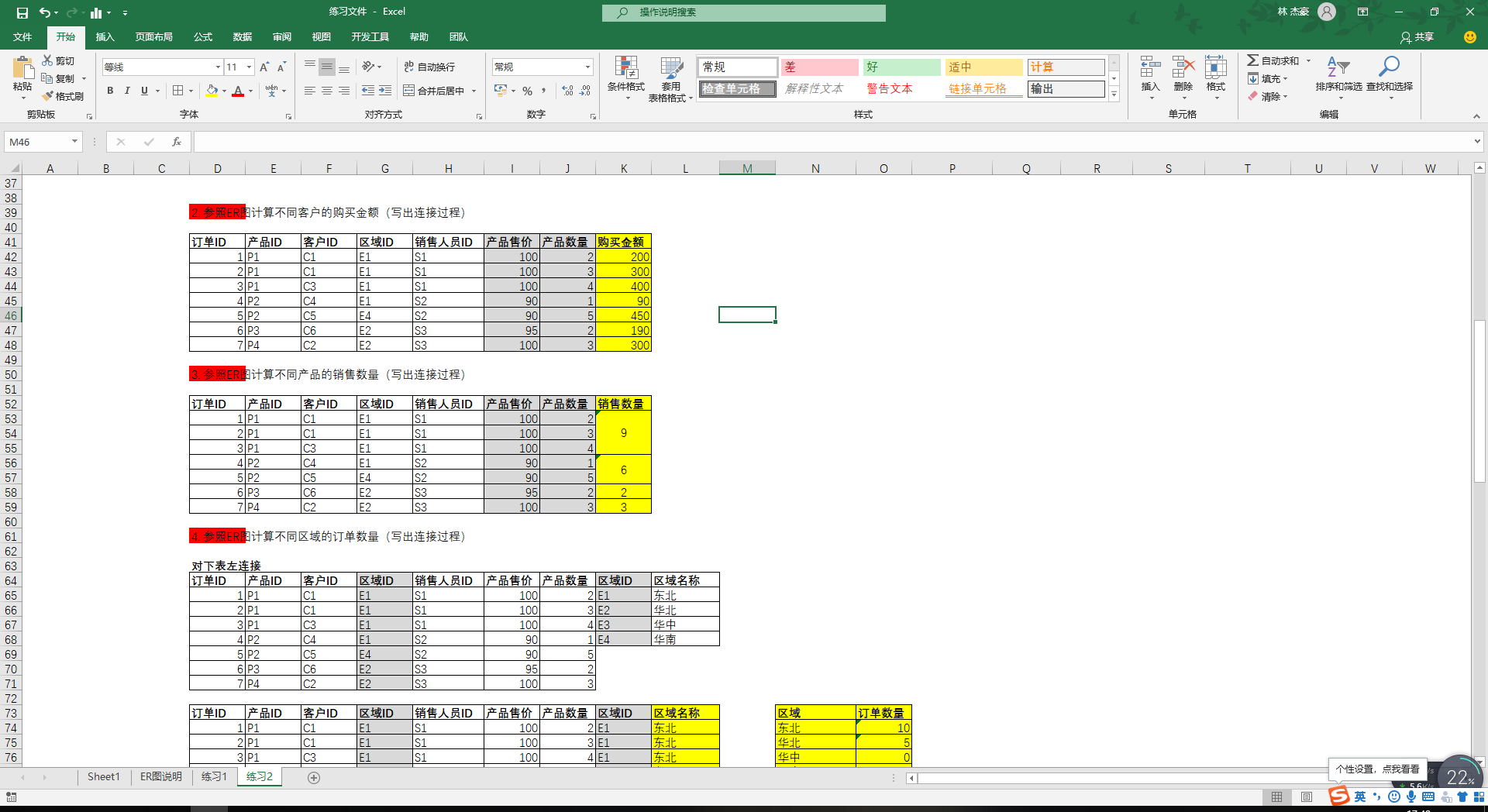Open the font size dropdown

tap(249, 67)
